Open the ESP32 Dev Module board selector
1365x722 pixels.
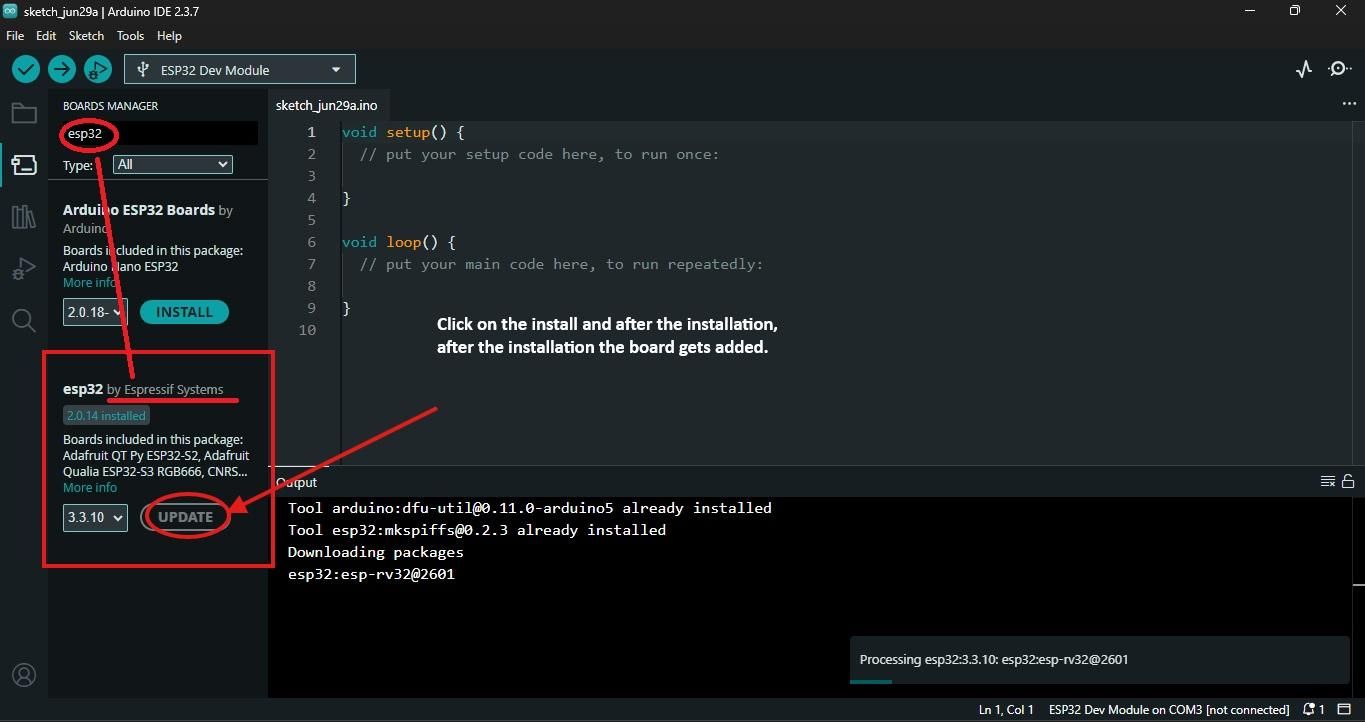[x=240, y=70]
